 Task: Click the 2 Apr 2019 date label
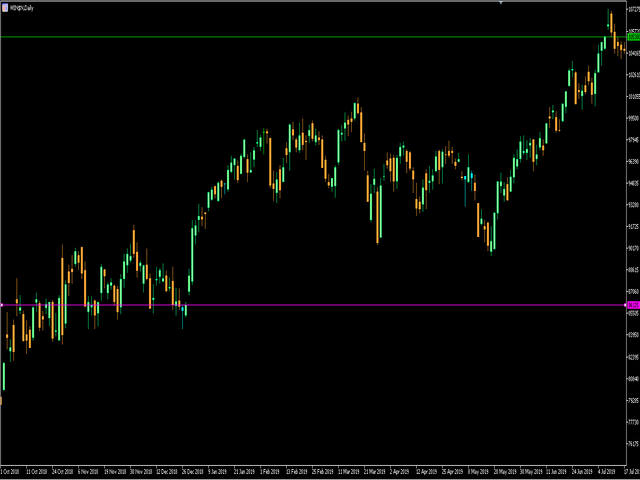(399, 471)
